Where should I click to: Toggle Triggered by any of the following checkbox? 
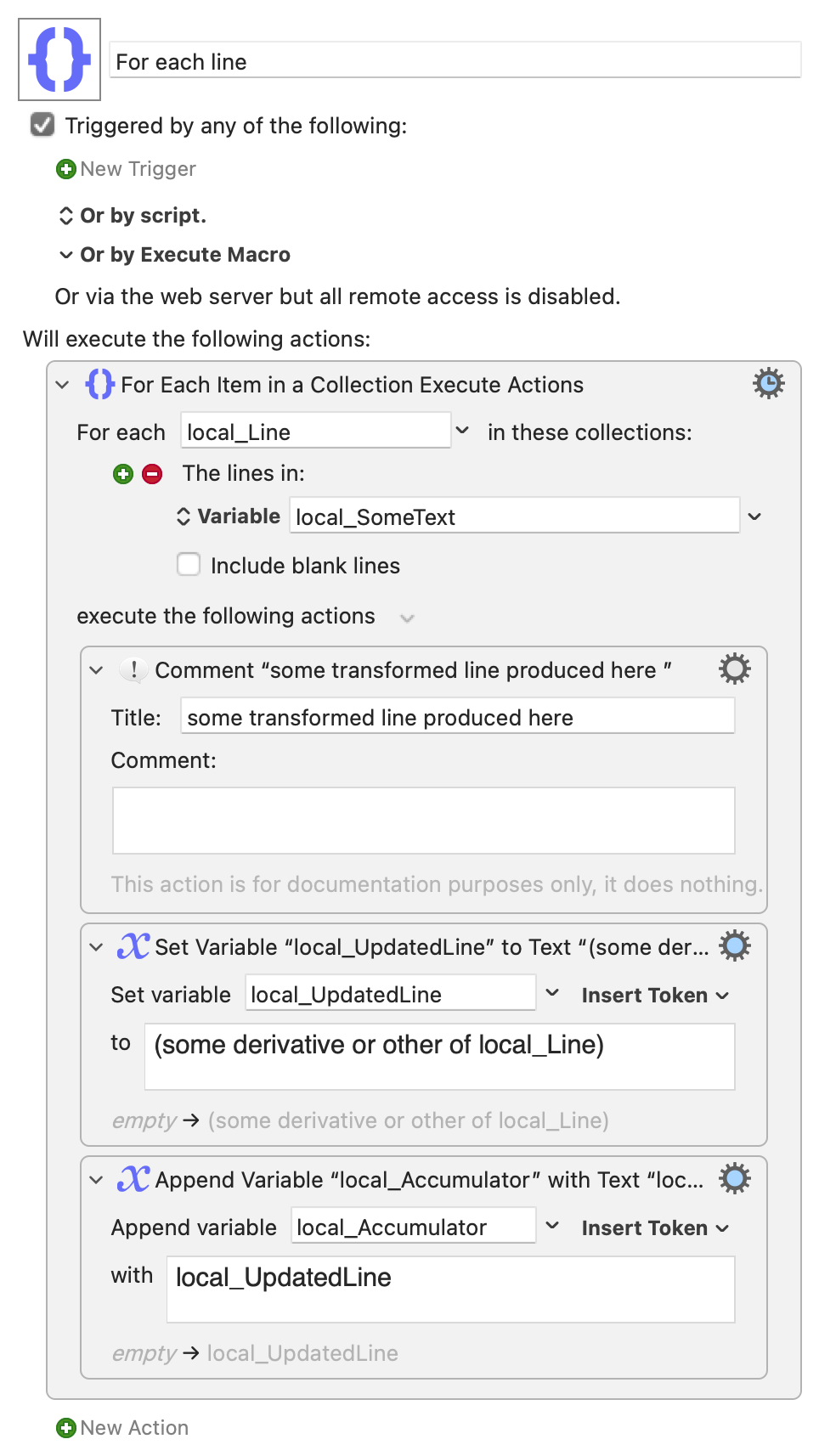coord(42,125)
